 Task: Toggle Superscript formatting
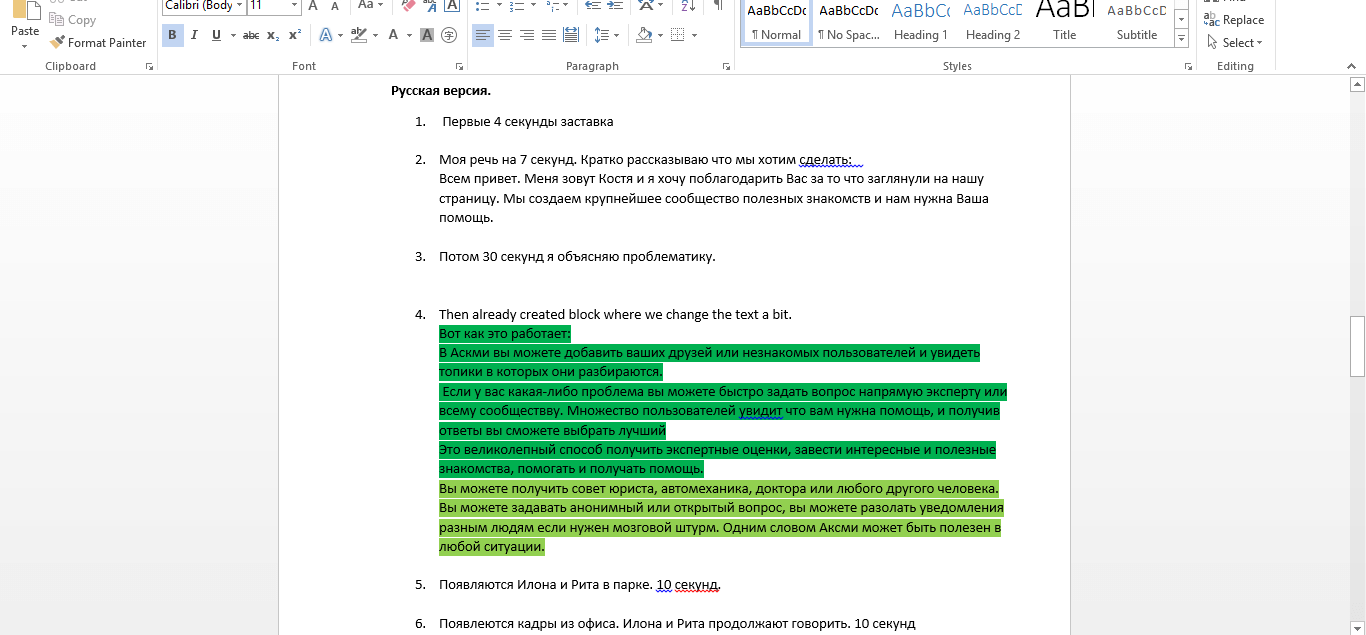[x=294, y=35]
